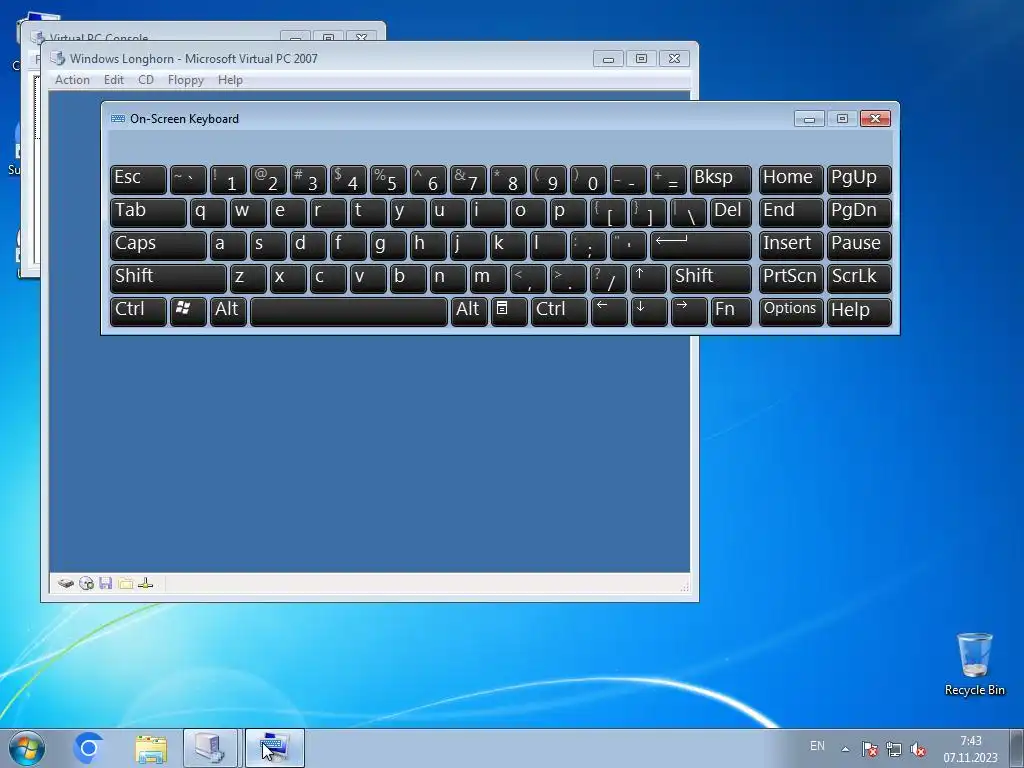1024x768 pixels.
Task: Click the space bar on On-Screen Keyboard
Action: click(x=349, y=311)
